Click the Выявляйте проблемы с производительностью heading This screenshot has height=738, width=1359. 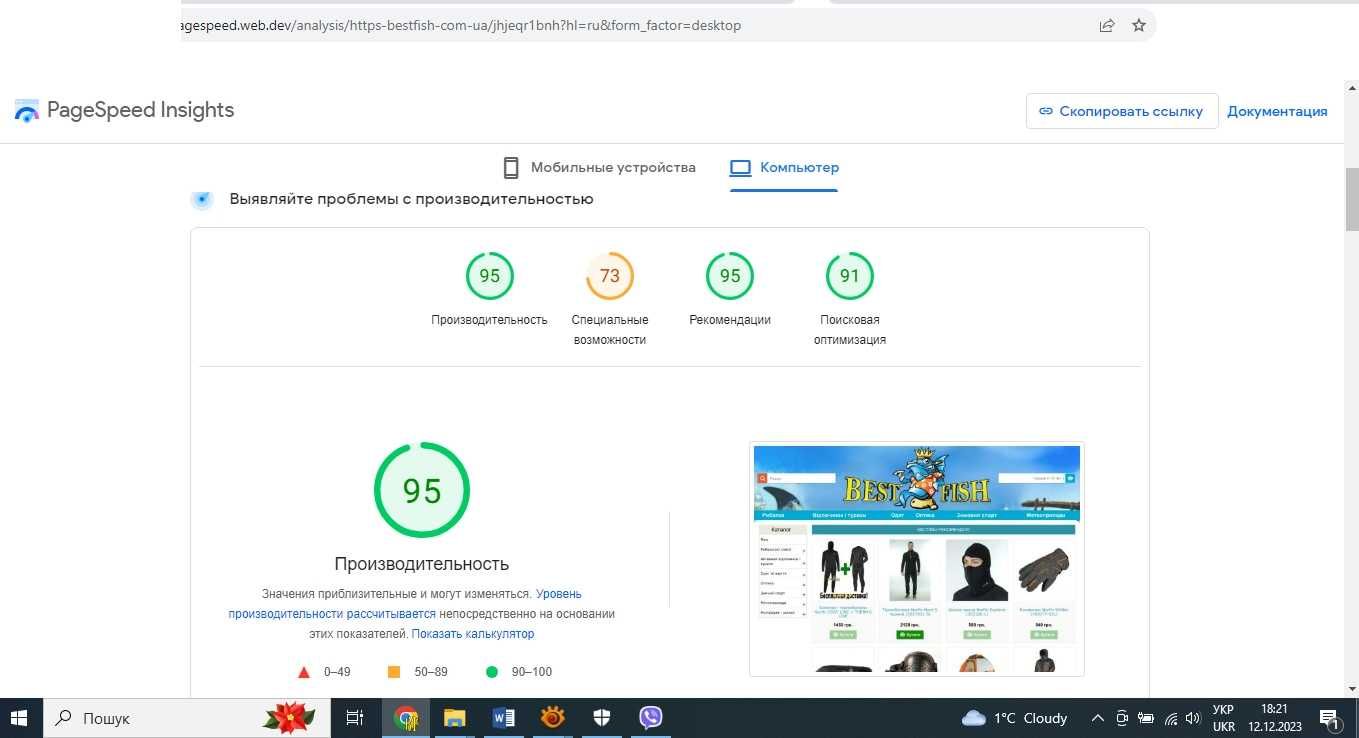coord(411,199)
